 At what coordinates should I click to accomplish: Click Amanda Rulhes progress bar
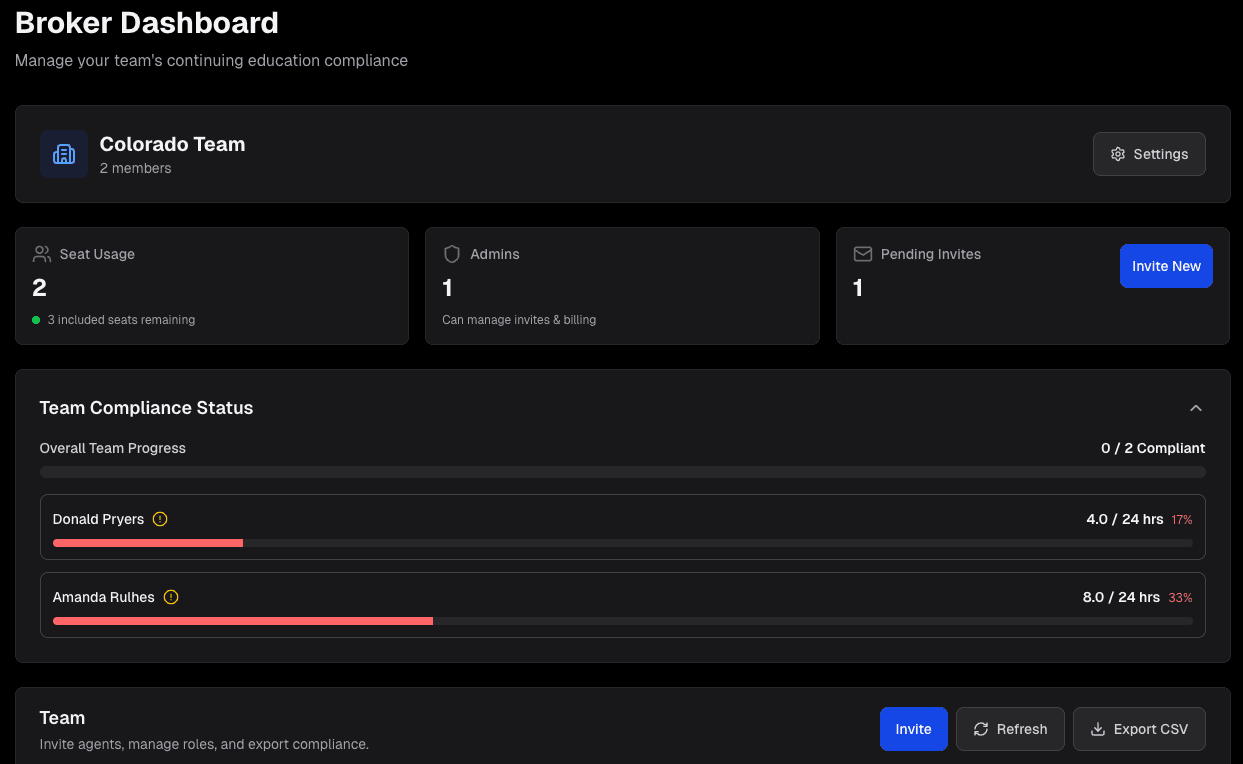[622, 621]
